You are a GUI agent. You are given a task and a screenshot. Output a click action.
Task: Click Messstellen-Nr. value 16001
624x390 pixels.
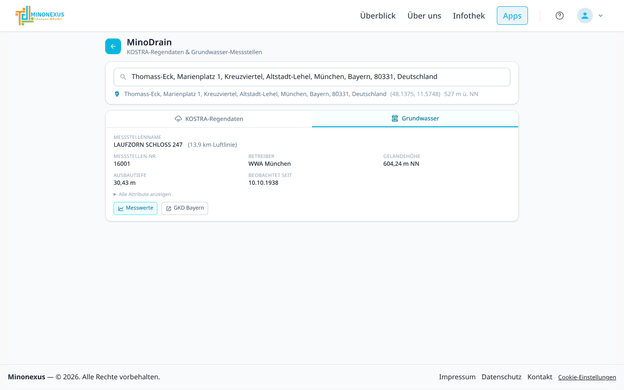coord(122,164)
